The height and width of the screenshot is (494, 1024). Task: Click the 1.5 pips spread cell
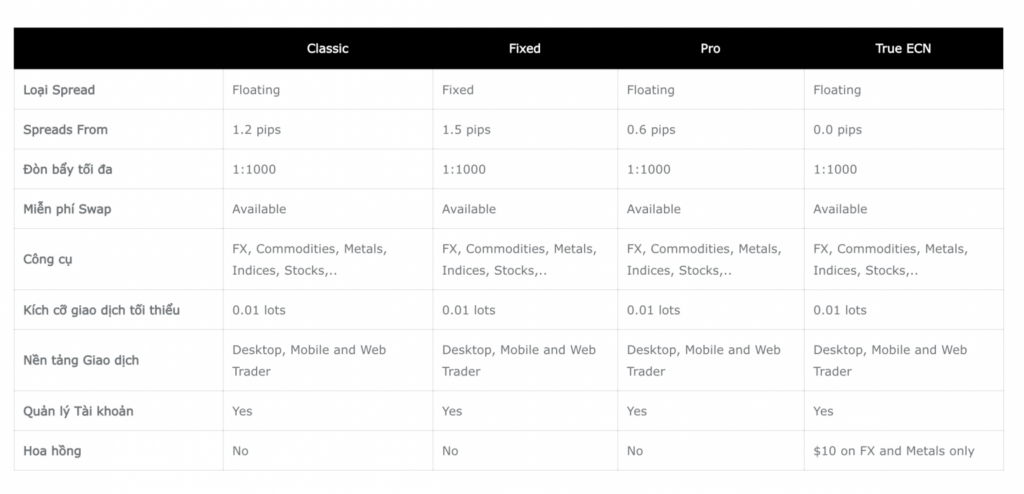click(466, 130)
